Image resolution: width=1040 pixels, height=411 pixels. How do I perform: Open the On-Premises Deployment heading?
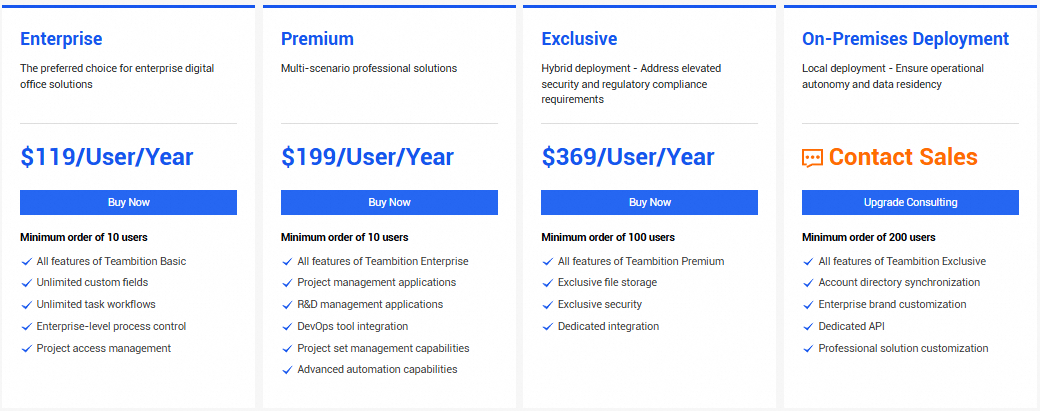pyautogui.click(x=905, y=39)
